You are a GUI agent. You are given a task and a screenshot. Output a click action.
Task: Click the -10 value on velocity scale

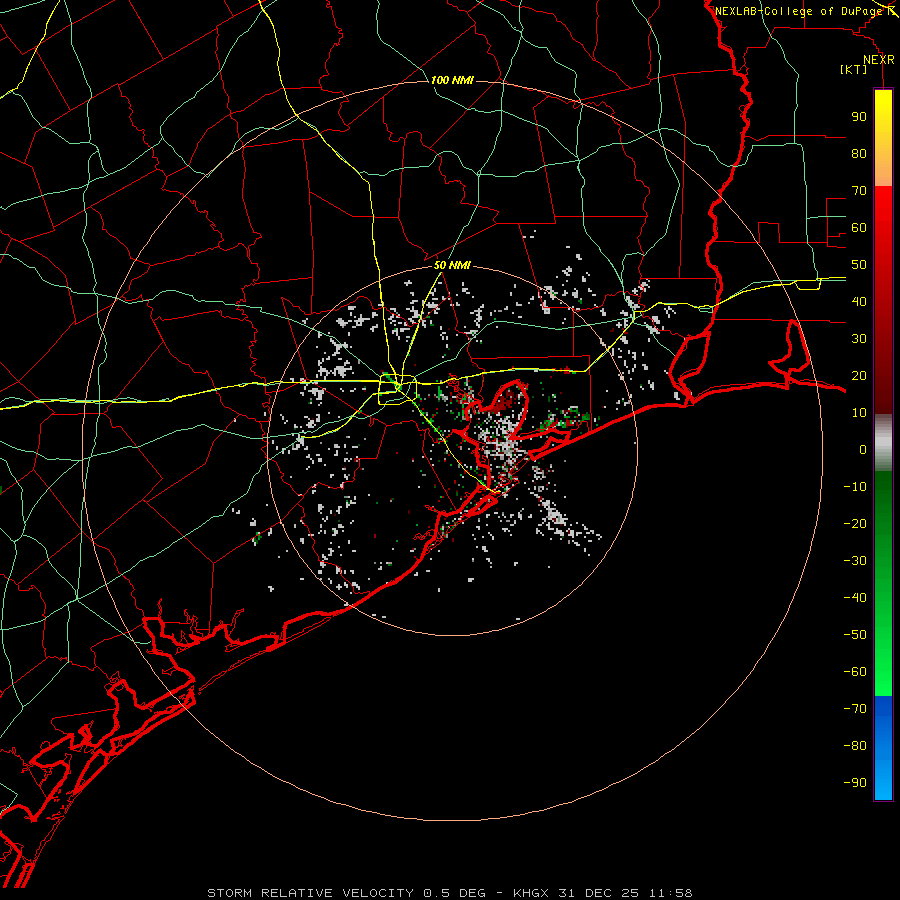(855, 487)
